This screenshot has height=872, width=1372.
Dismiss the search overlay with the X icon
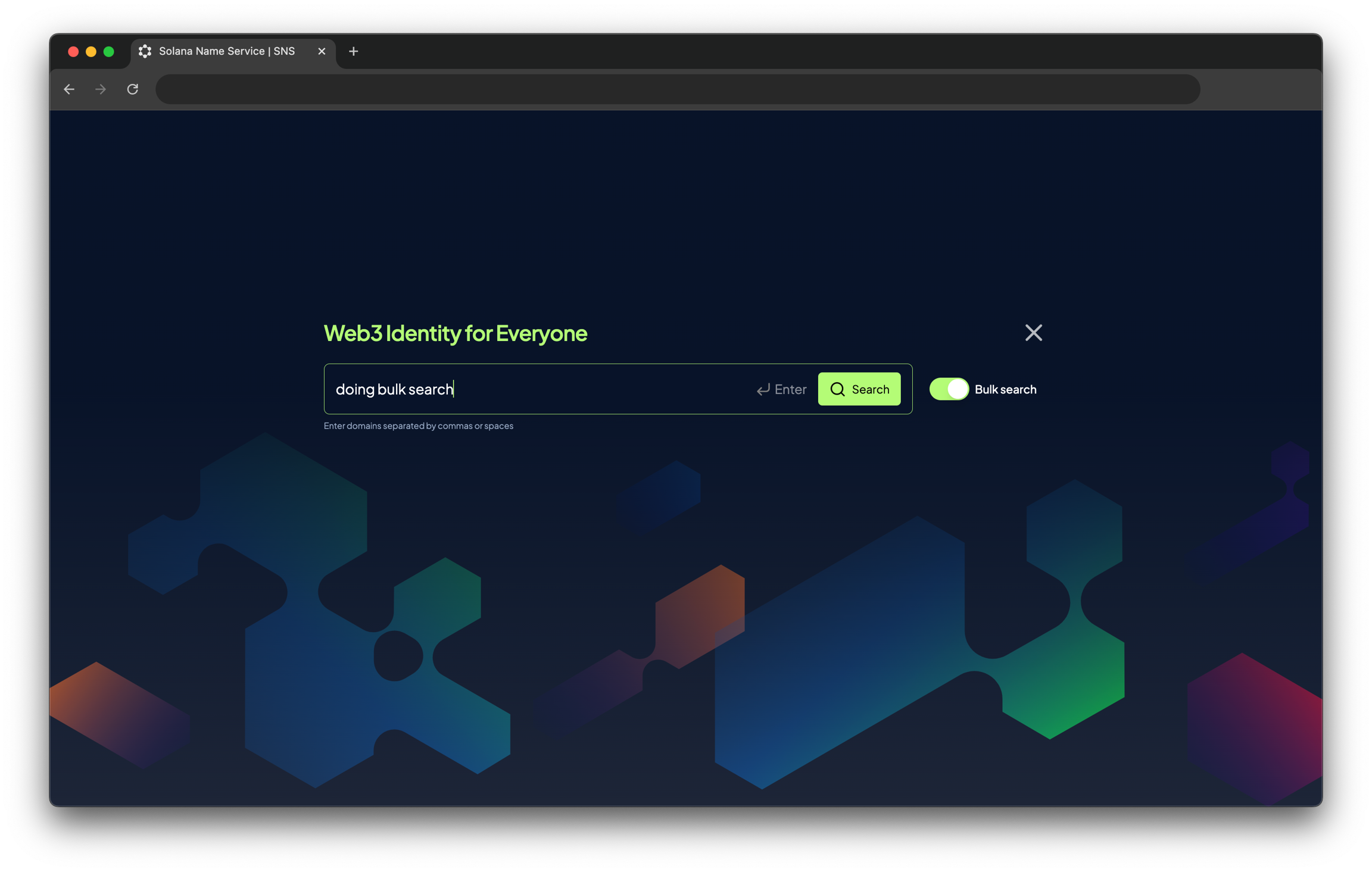coord(1033,333)
